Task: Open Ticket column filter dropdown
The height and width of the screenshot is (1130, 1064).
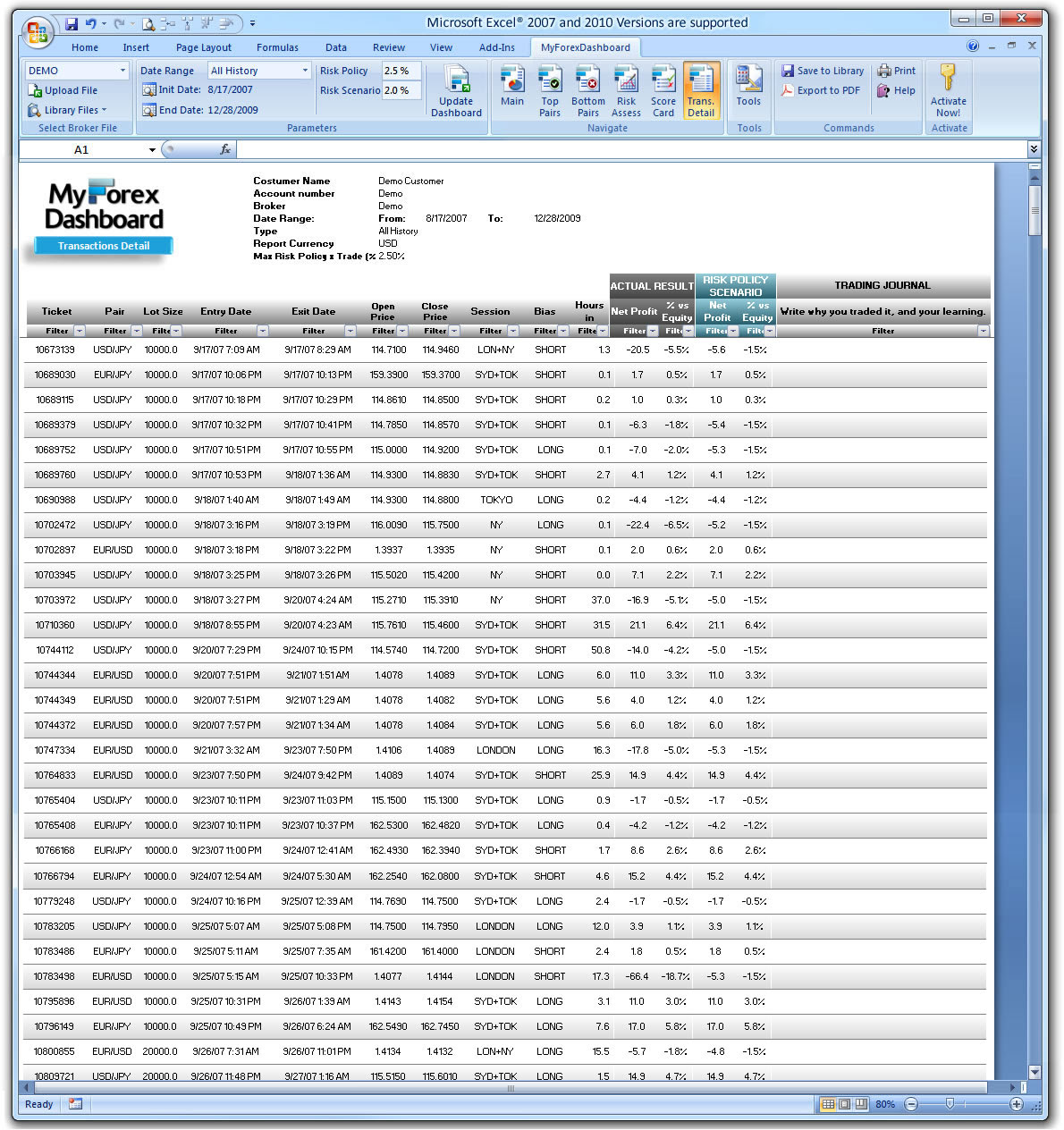Action: [x=80, y=331]
